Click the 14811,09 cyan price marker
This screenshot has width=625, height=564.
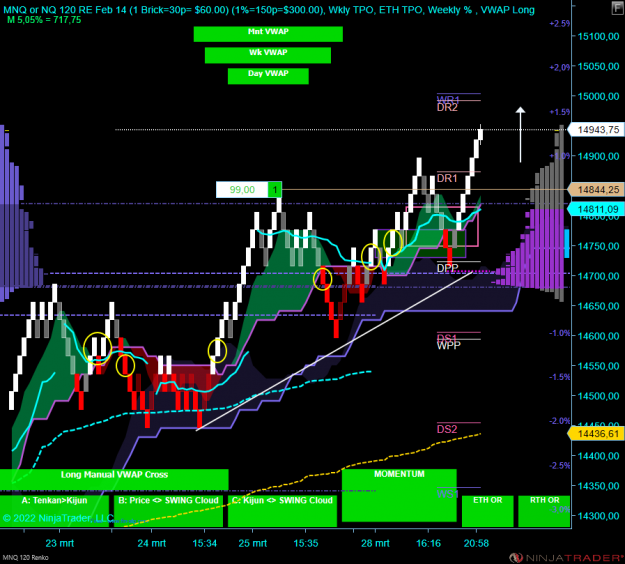pyautogui.click(x=596, y=209)
